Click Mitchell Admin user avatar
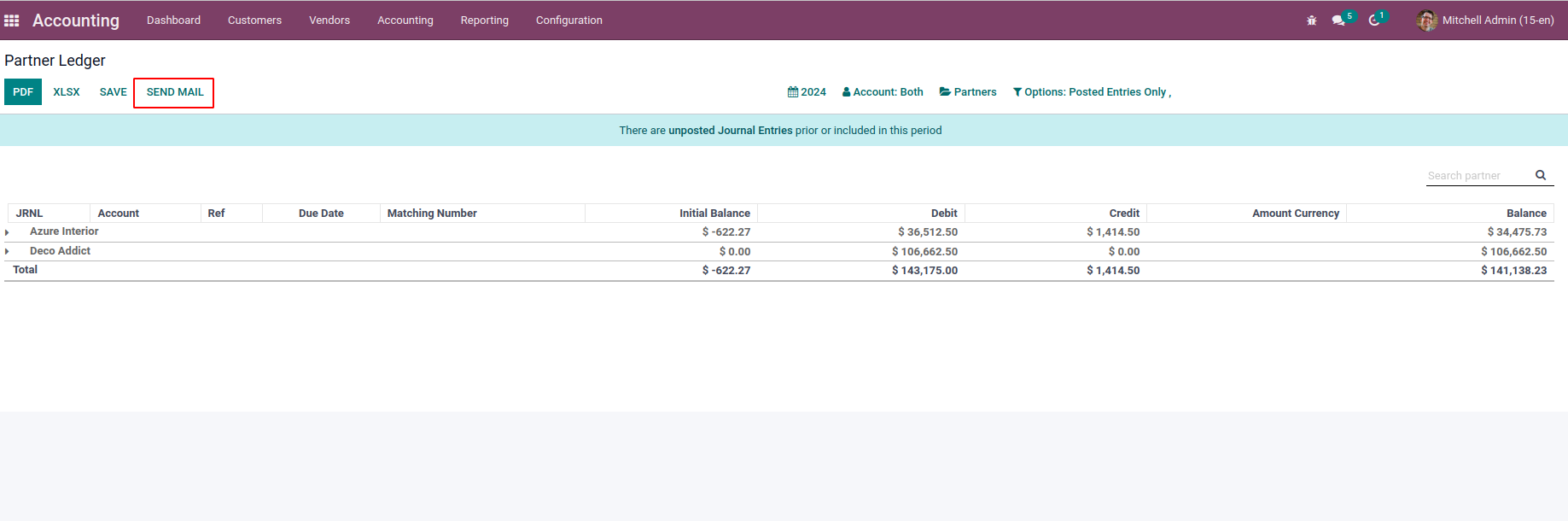 pos(1426,20)
